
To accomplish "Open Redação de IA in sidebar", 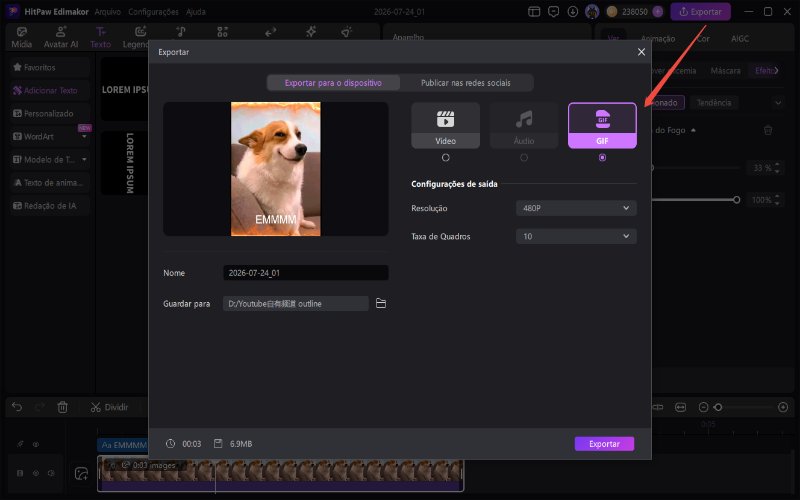I will coord(49,206).
